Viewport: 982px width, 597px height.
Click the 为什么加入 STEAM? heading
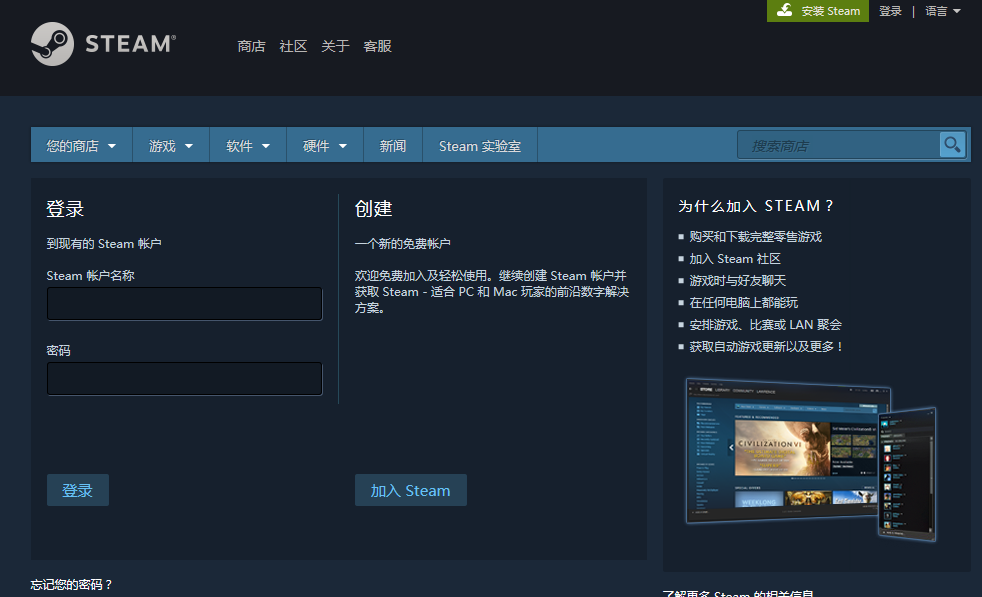(756, 206)
